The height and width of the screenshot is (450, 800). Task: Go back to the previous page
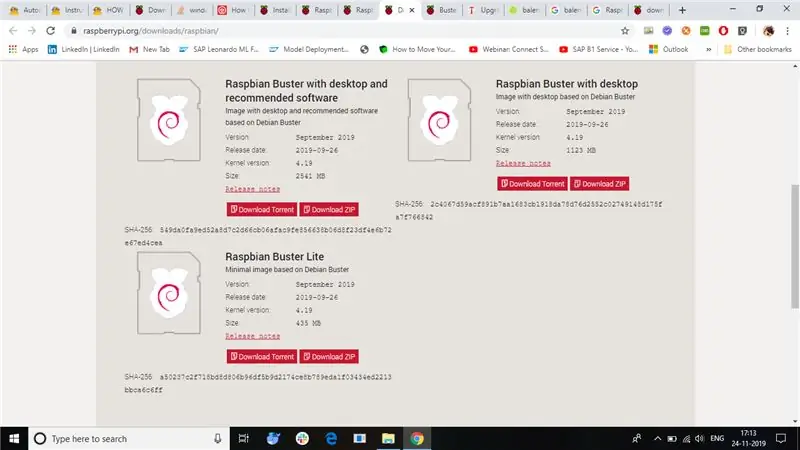pos(13,31)
